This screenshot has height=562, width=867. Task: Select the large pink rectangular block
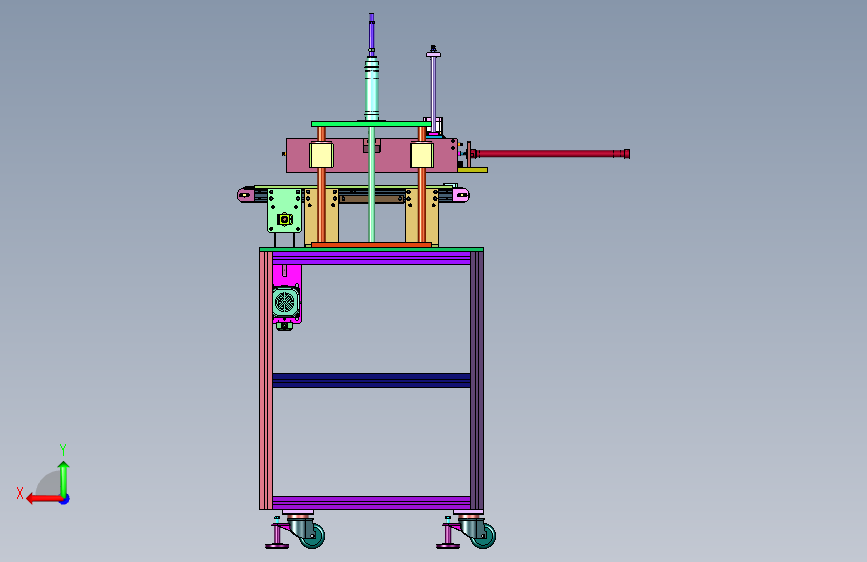coord(372,155)
